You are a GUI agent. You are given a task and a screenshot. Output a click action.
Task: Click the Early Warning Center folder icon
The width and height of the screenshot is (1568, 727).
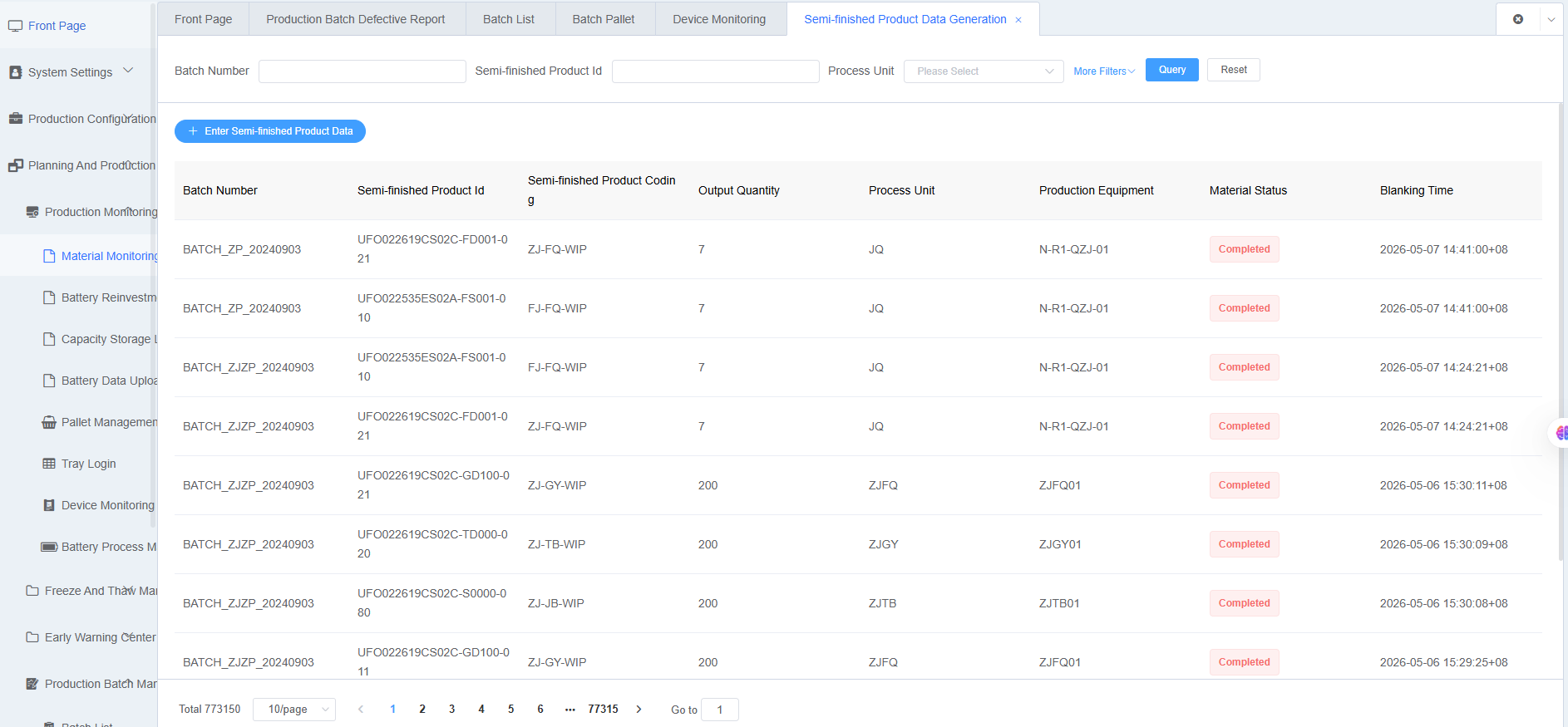click(32, 637)
